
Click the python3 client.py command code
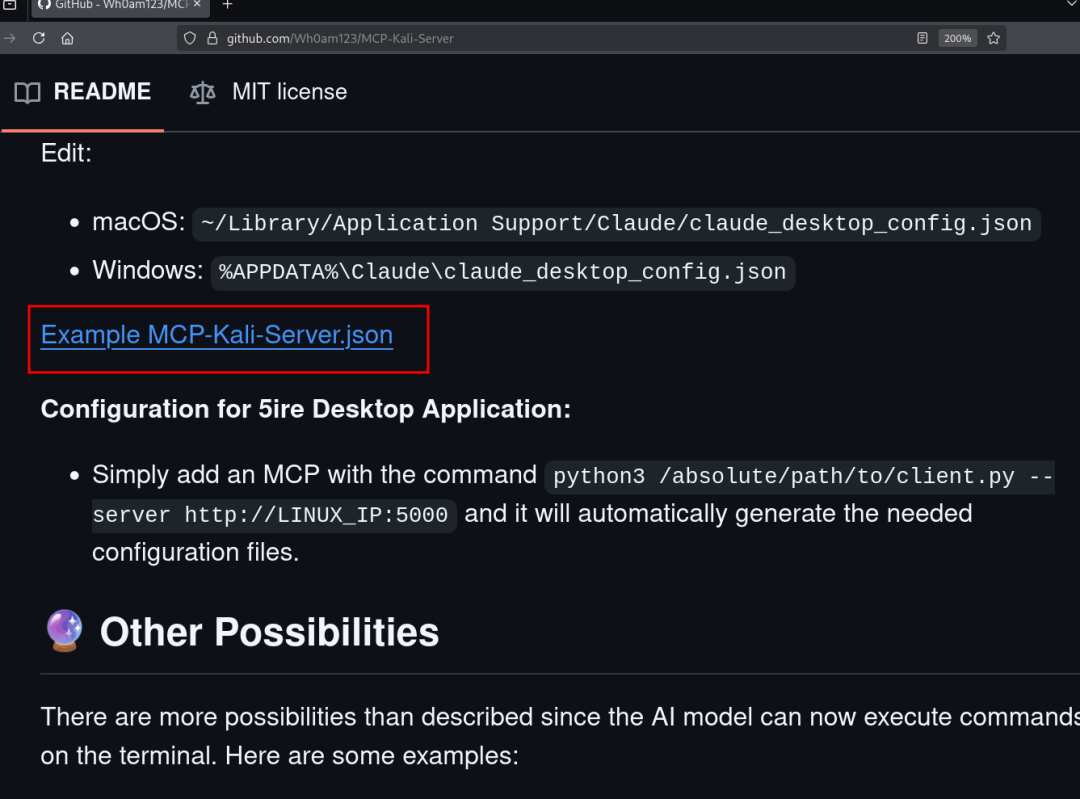point(573,495)
